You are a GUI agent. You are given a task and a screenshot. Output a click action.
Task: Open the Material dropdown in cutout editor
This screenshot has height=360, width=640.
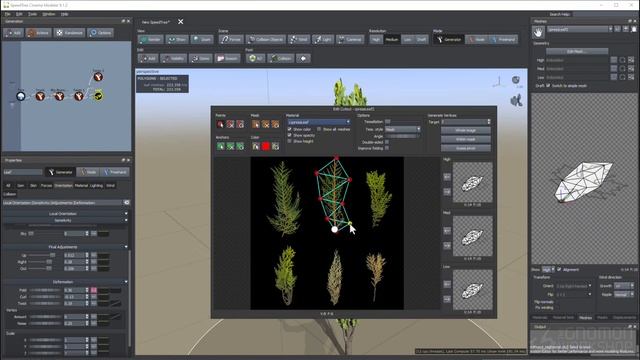(319, 122)
